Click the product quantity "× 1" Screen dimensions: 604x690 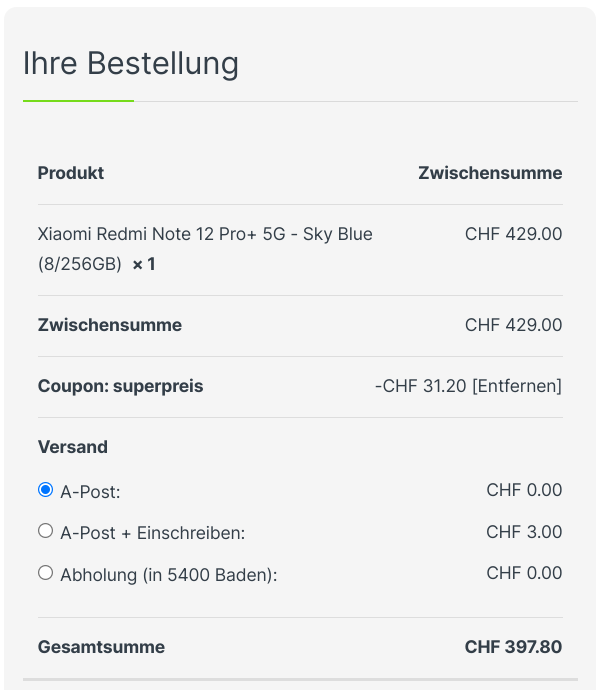144,265
